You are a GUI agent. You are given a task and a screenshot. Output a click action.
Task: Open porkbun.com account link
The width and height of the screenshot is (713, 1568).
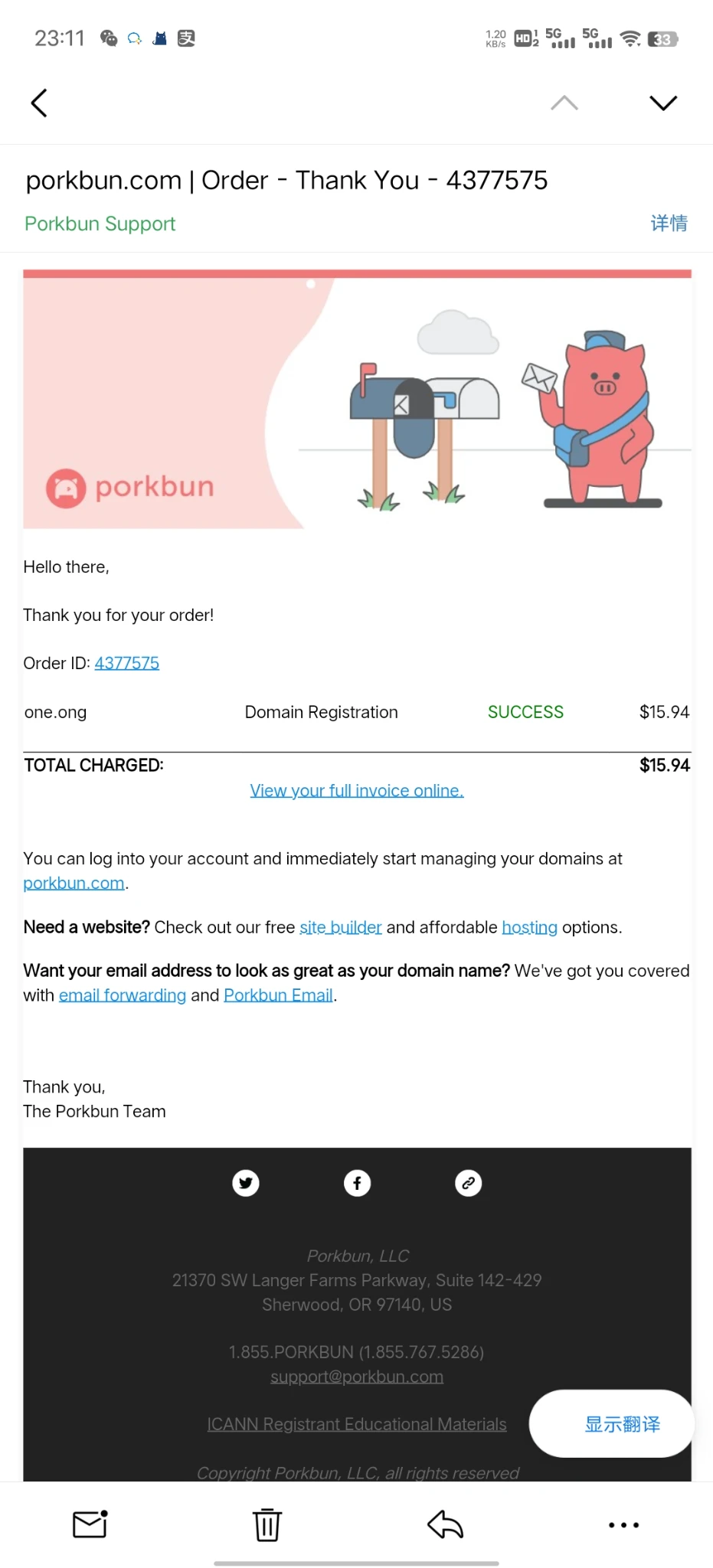coord(74,883)
